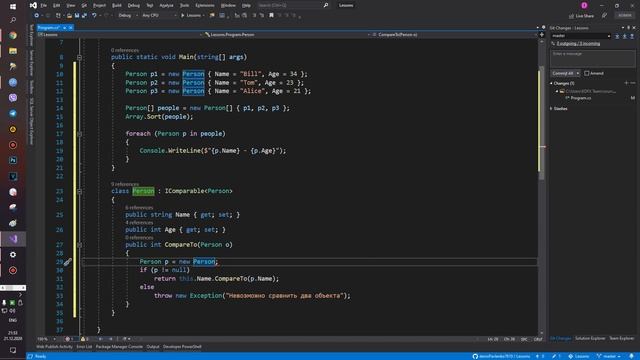640x360 pixels.
Task: Open the master branch dropdown in Git Changes
Action: (581, 36)
